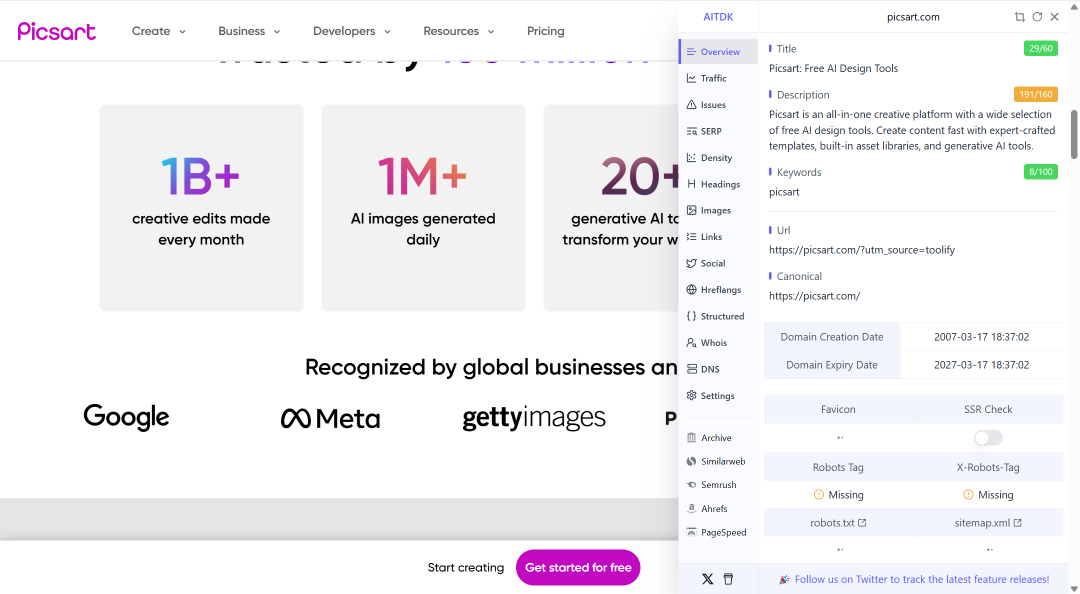The height and width of the screenshot is (594, 1080).
Task: Click the Structured data braces icon
Action: point(692,316)
